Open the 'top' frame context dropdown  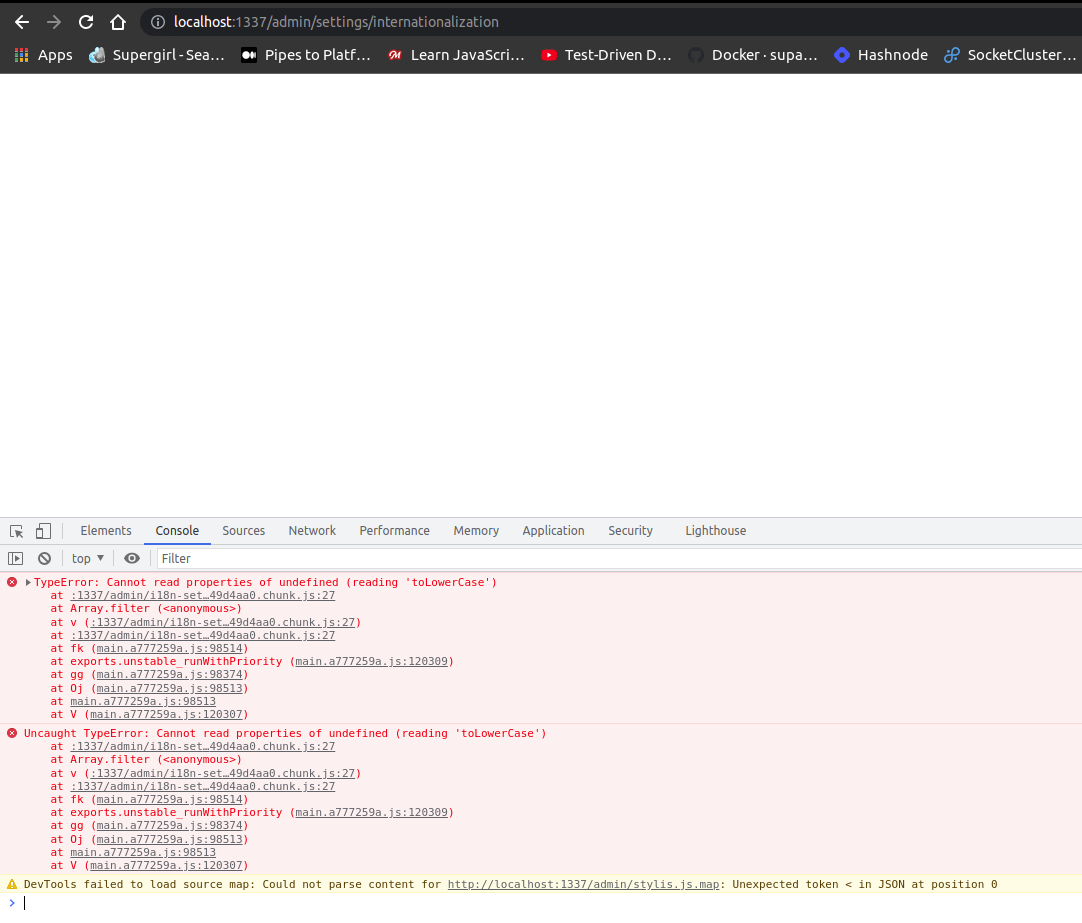(x=87, y=558)
